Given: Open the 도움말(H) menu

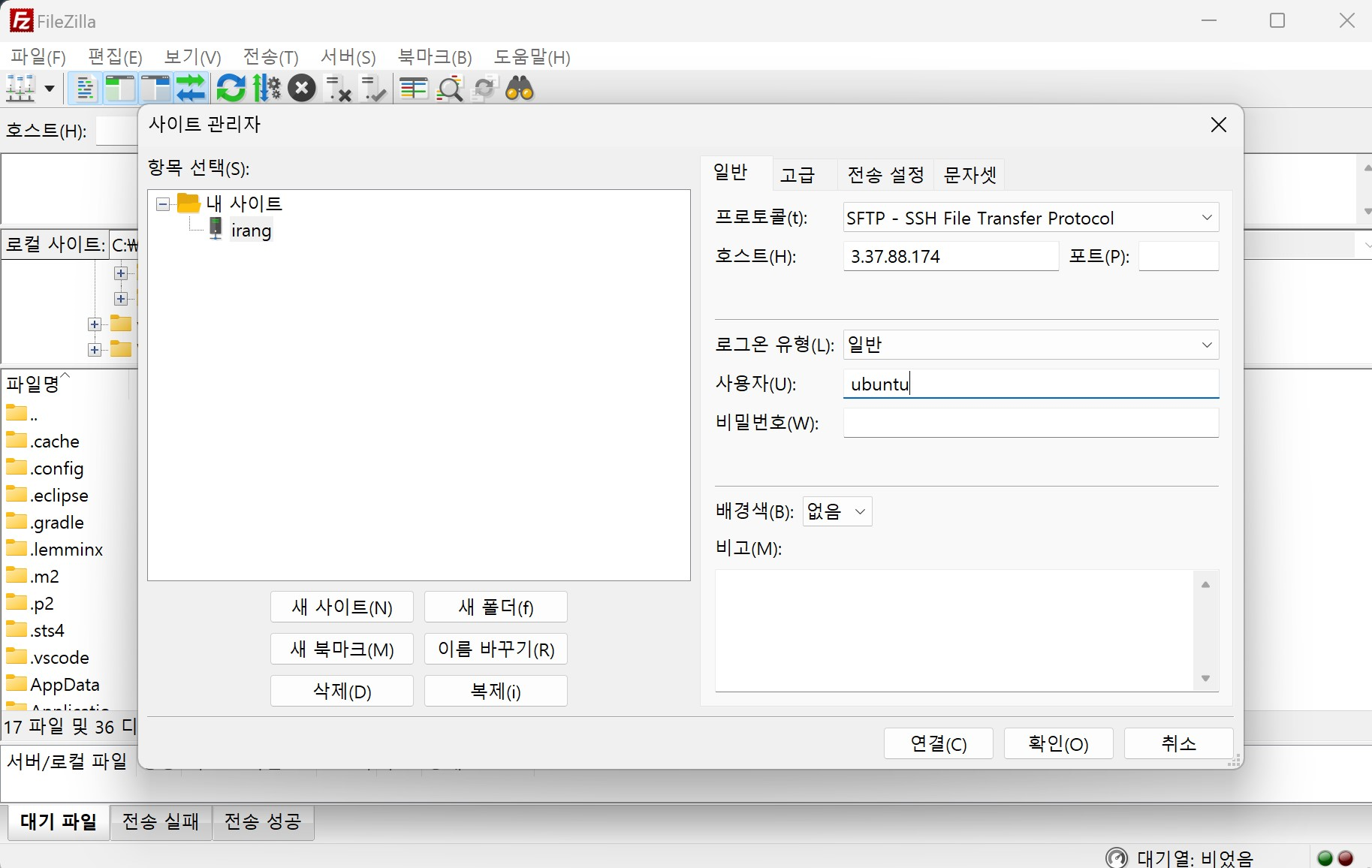Looking at the screenshot, I should (x=532, y=57).
